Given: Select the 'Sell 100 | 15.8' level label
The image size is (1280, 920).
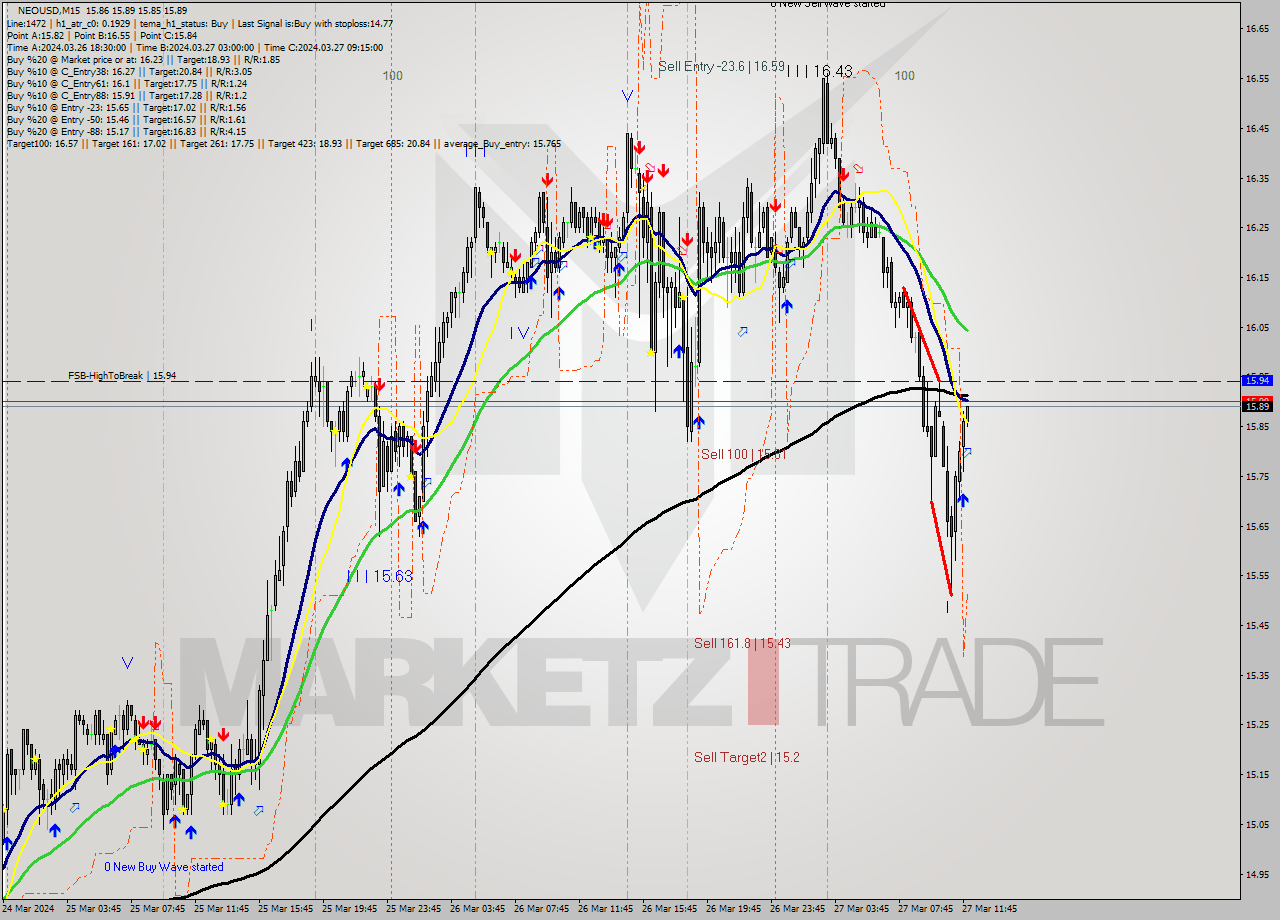Looking at the screenshot, I should pyautogui.click(x=742, y=454).
